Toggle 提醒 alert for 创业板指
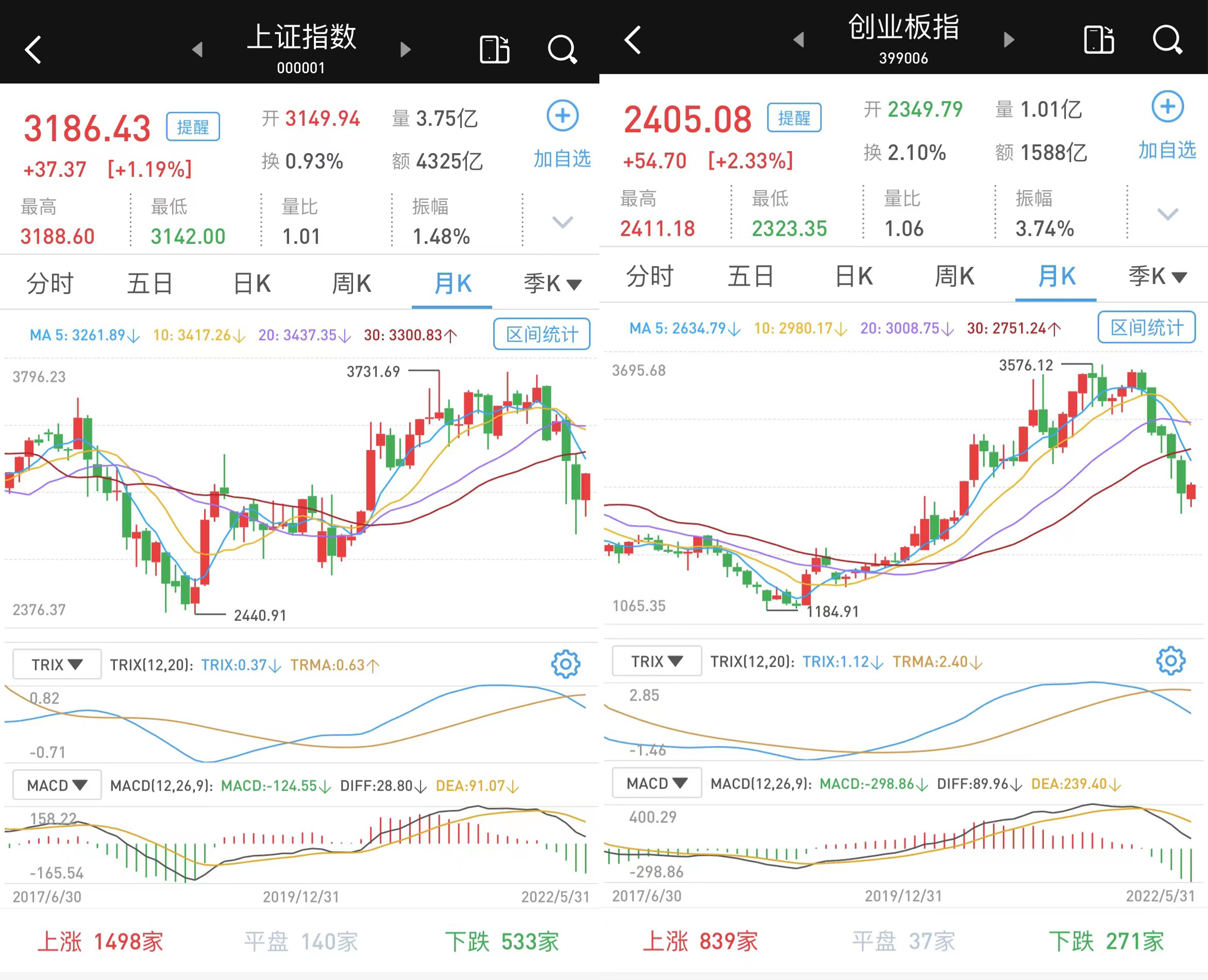1208x980 pixels. point(794,118)
